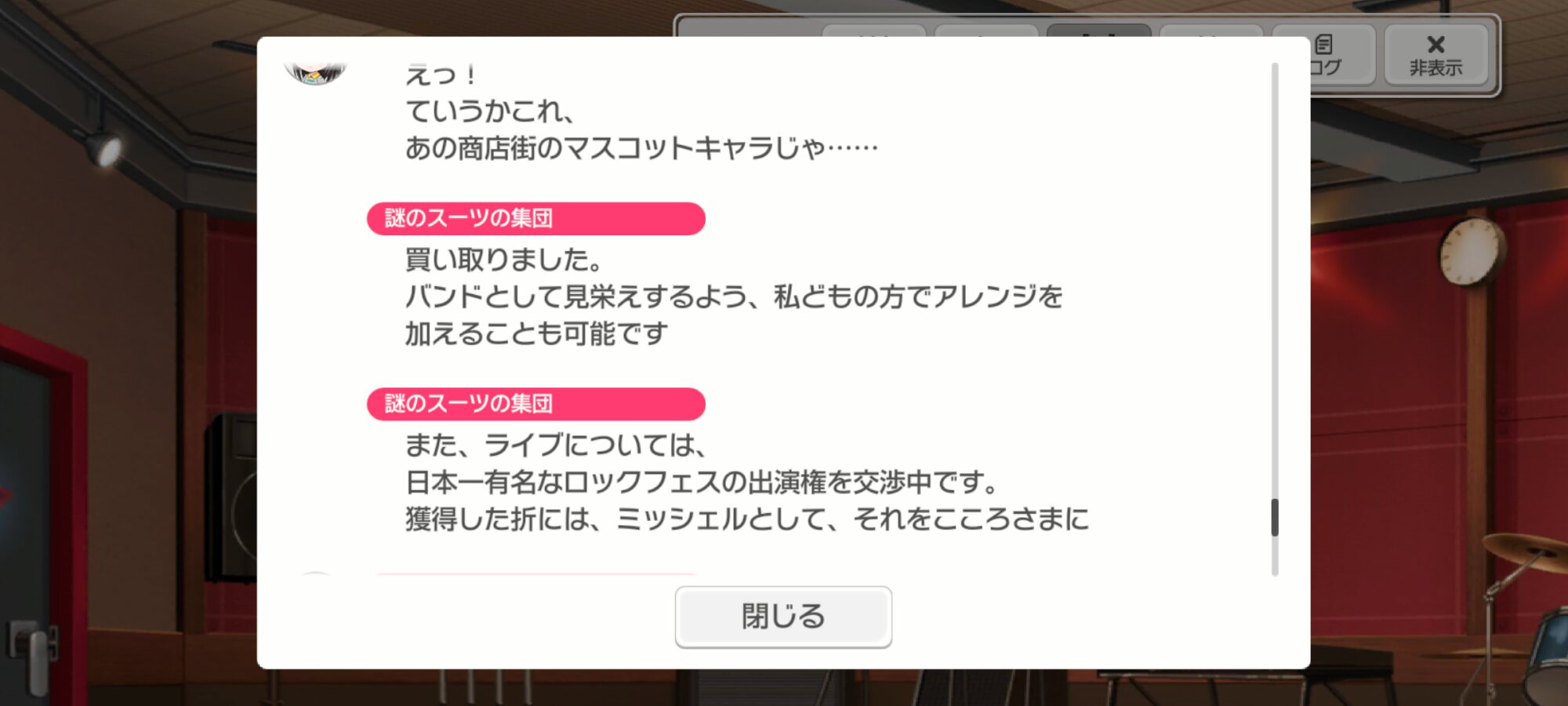Select the line あの商店街のマスコットキャラじゃ……

click(641, 147)
